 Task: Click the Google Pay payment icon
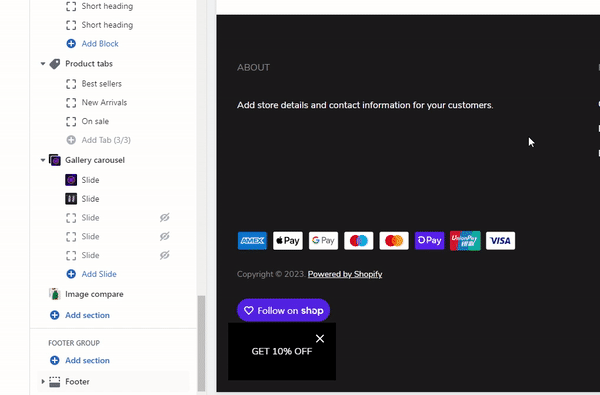(x=323, y=241)
